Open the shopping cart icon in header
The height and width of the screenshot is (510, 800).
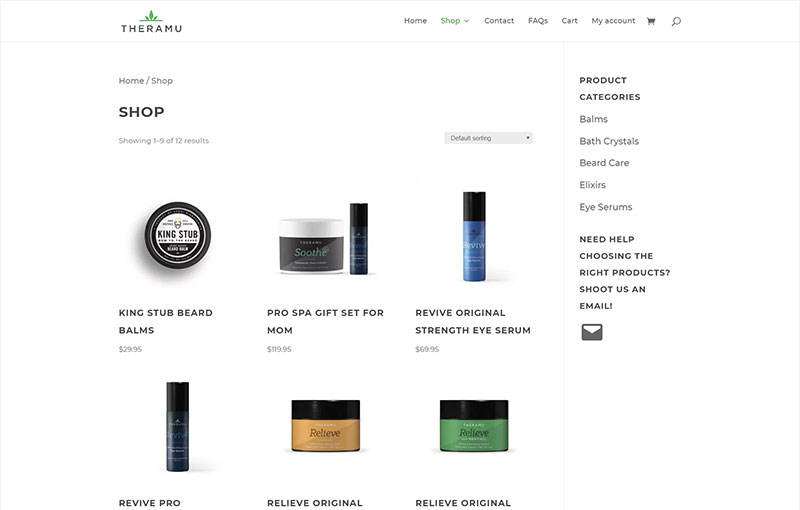[651, 21]
